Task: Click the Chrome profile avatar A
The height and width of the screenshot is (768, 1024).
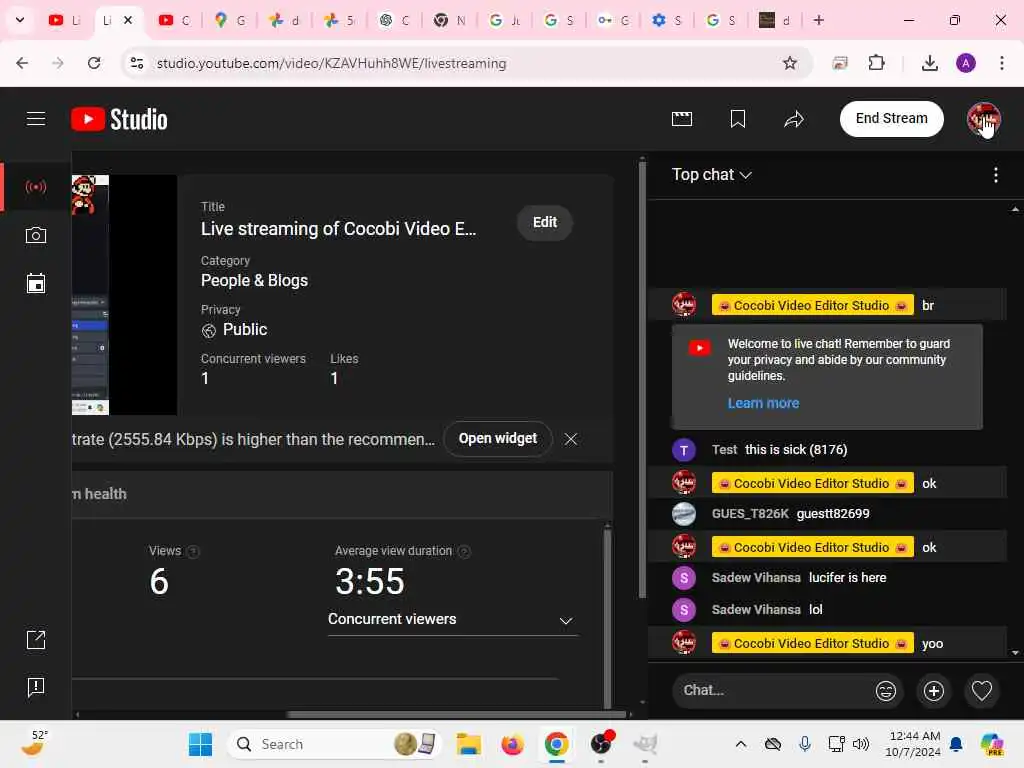Action: pos(966,63)
